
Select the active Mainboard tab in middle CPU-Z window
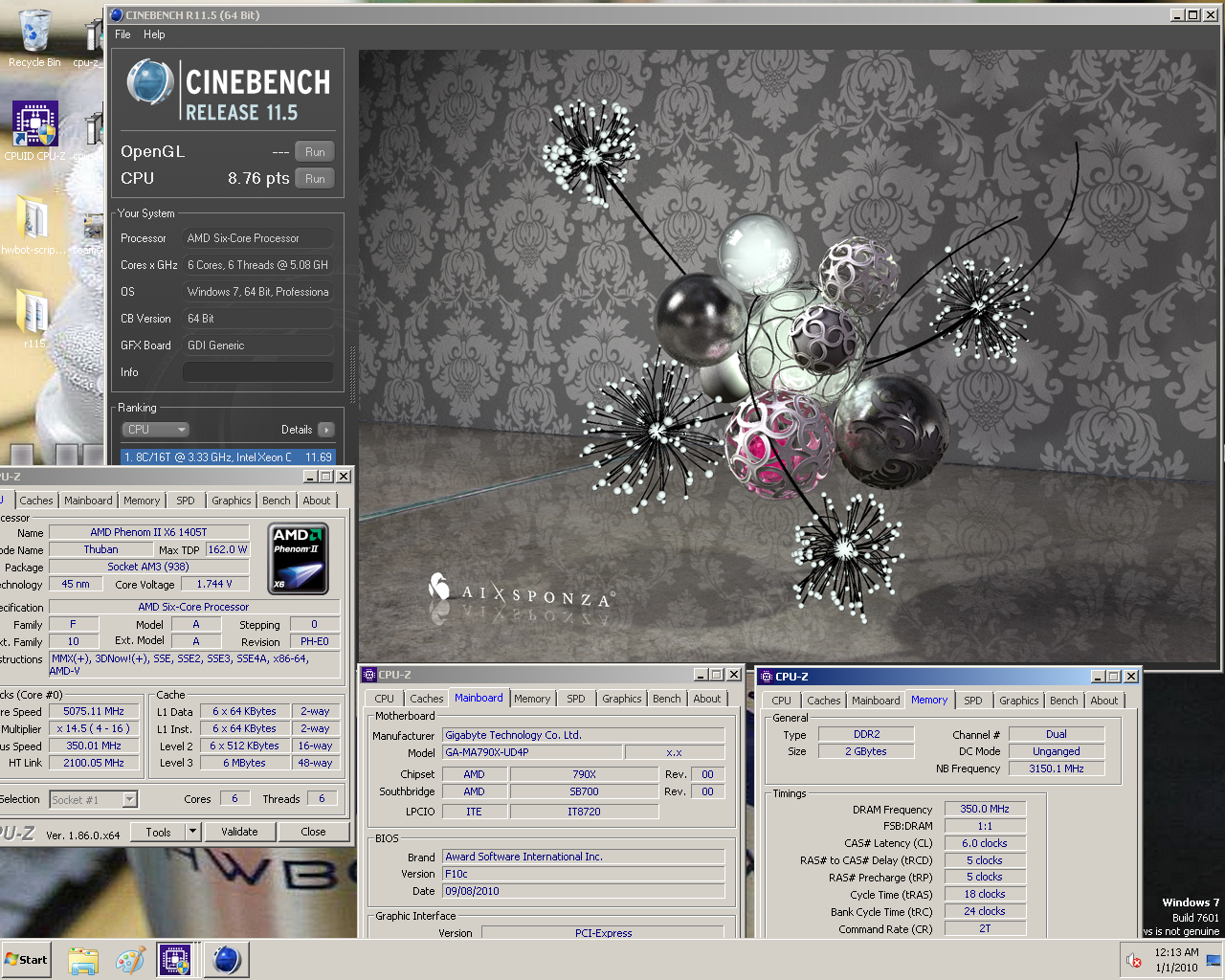coord(479,698)
